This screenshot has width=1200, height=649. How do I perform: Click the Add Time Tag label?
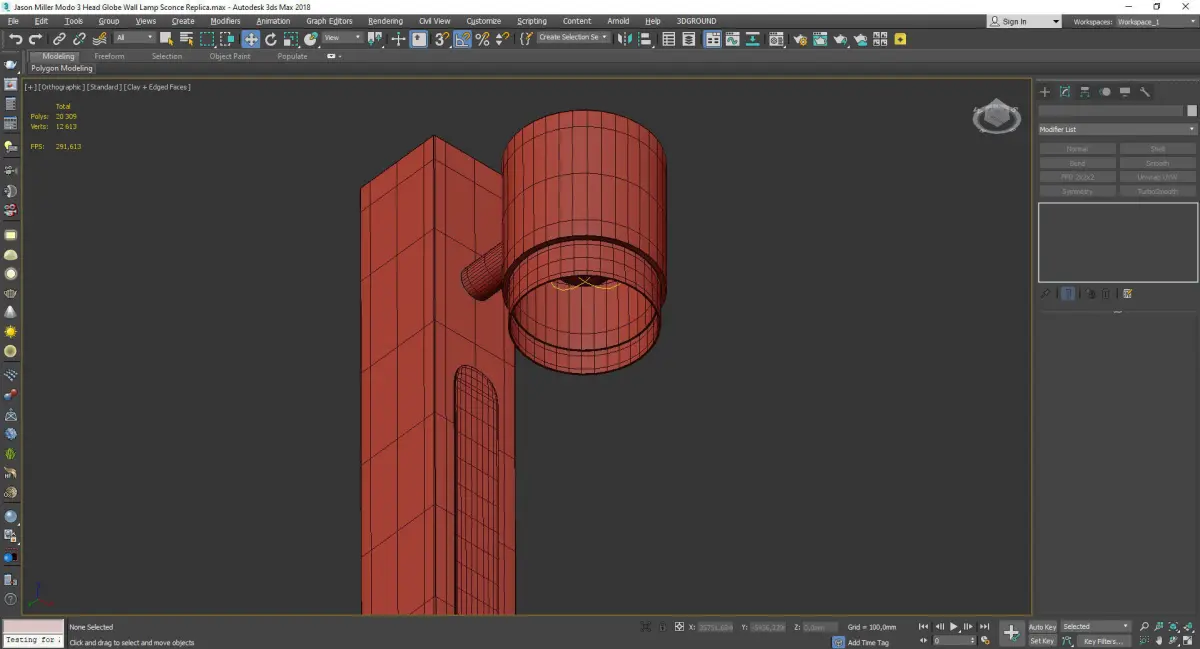867,642
